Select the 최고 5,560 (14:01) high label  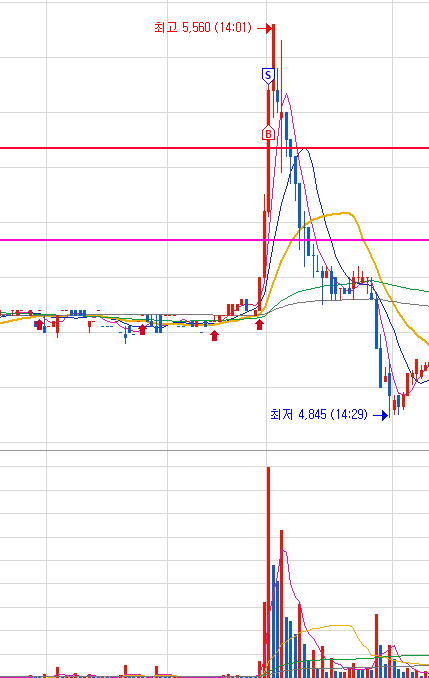pyautogui.click(x=202, y=28)
